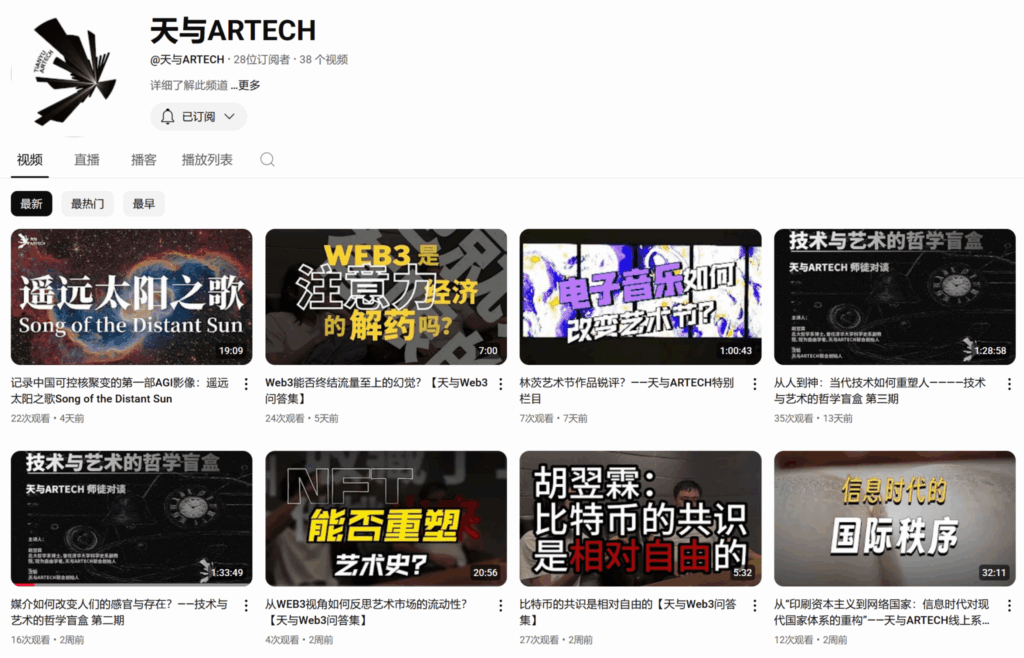Screen dimensions: 1024x658
Task: Switch to the 直播 tab
Action: tap(87, 160)
